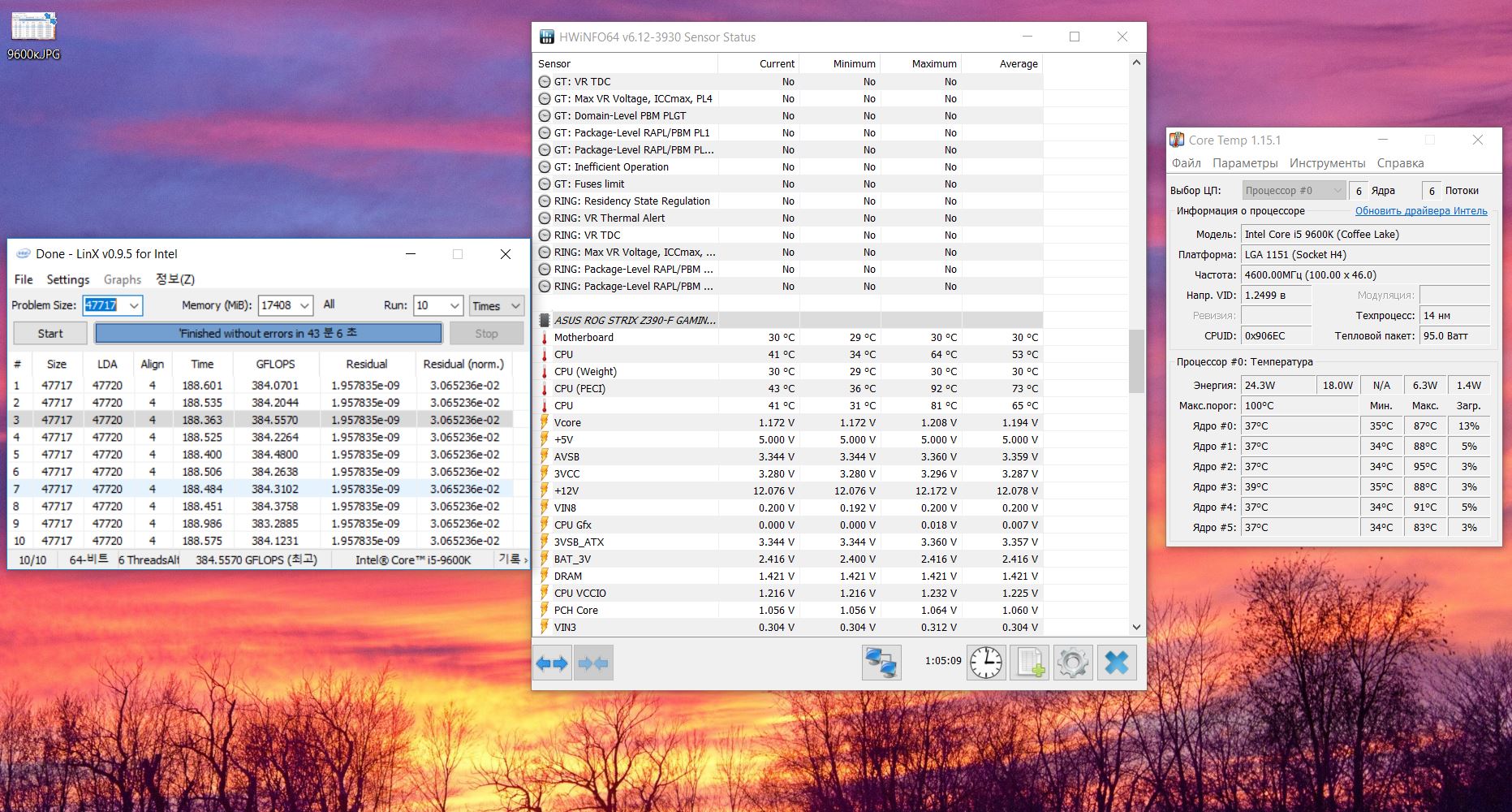Screen dimensions: 1512x812
Task: Click the lightning bolt icon beside Vcore
Action: 545,423
